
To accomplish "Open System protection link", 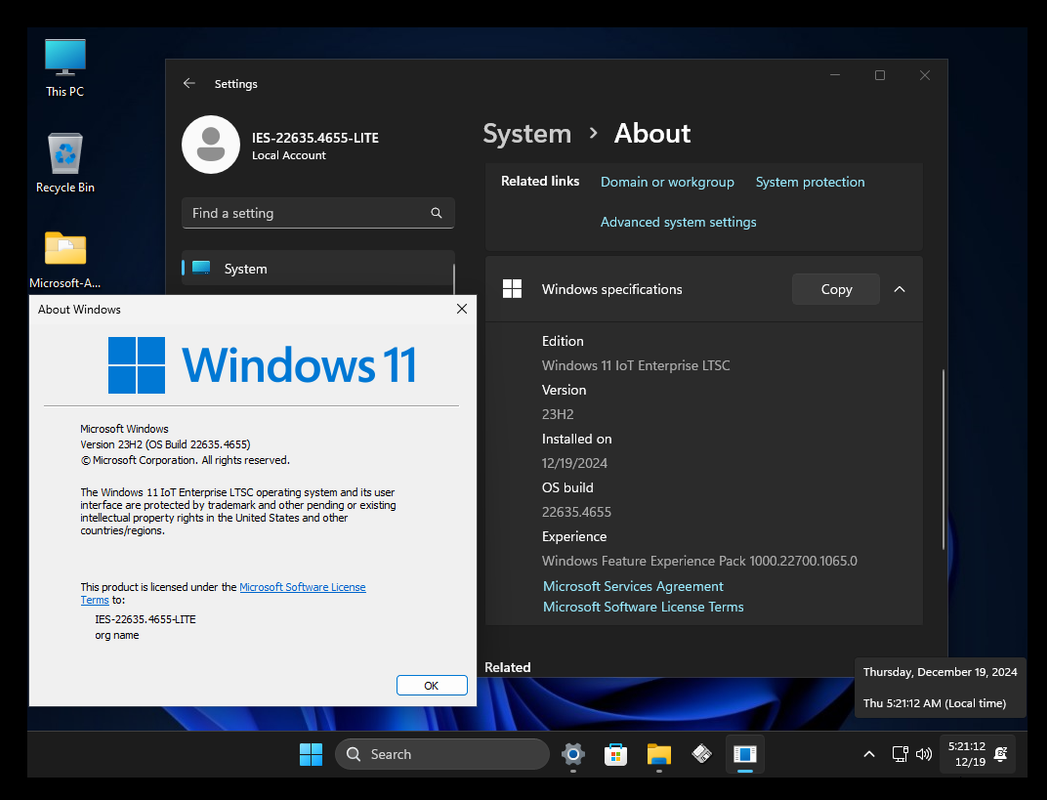I will [810, 182].
